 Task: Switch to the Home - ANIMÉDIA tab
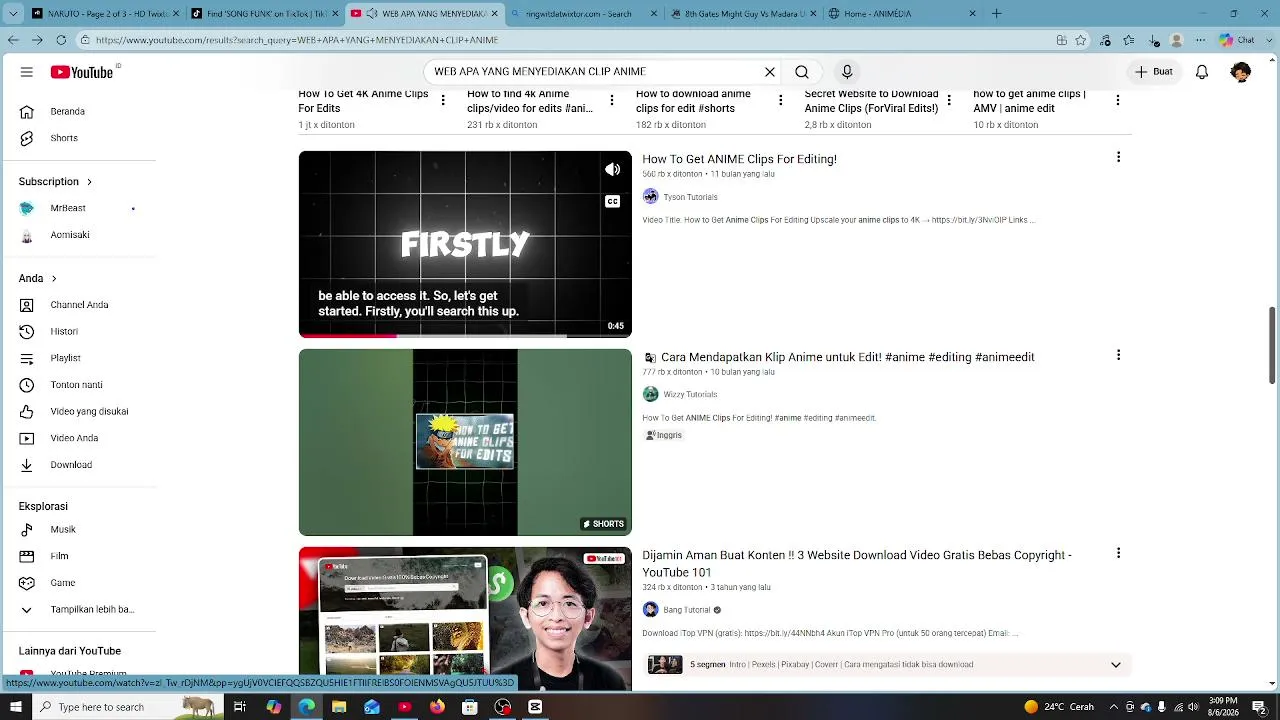[x=902, y=14]
